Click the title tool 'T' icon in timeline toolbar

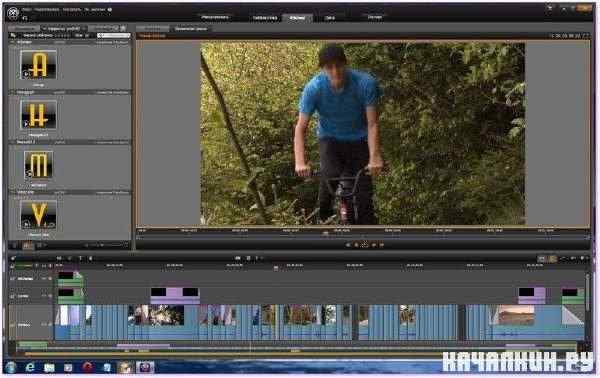pos(80,259)
